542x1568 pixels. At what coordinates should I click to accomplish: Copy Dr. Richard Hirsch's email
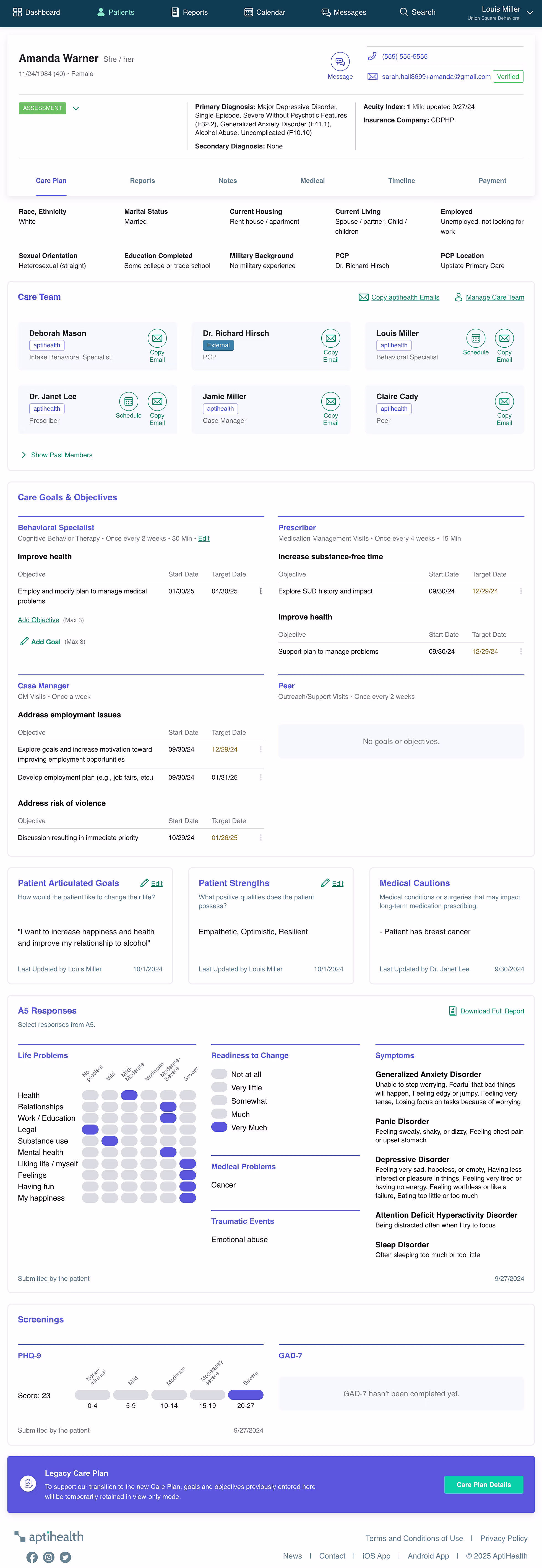(x=331, y=338)
